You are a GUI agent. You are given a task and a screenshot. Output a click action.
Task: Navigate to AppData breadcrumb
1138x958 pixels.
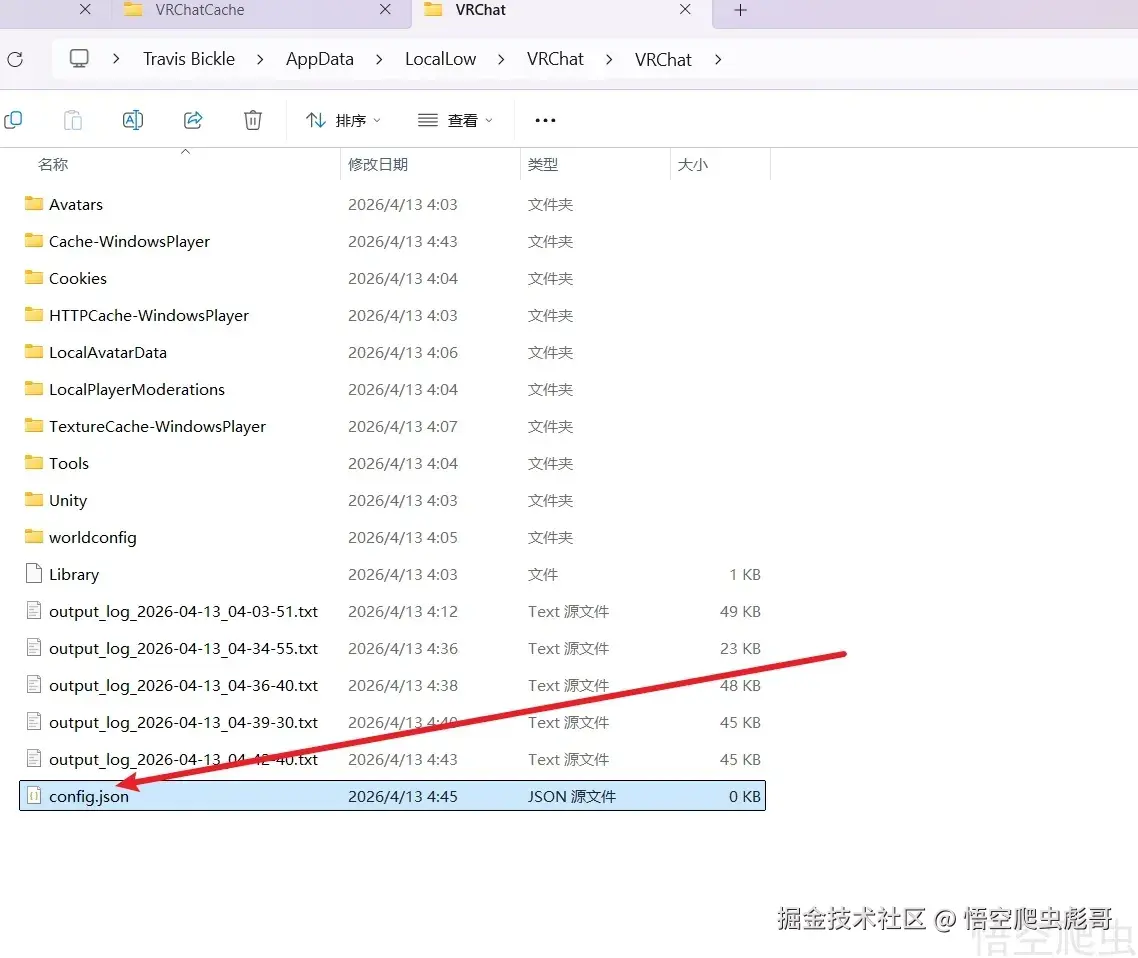pos(319,60)
